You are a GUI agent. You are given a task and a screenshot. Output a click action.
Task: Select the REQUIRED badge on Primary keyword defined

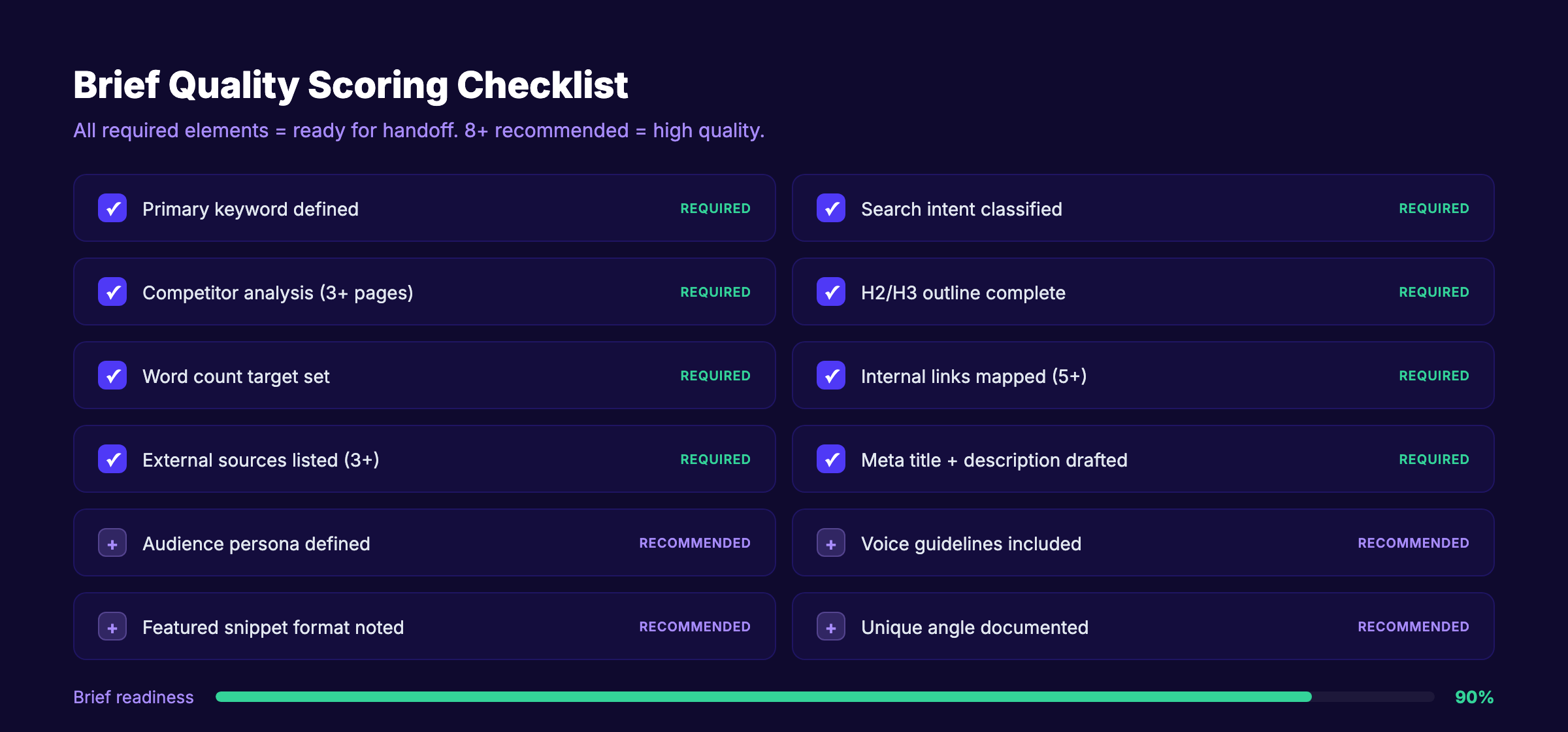pyautogui.click(x=715, y=208)
